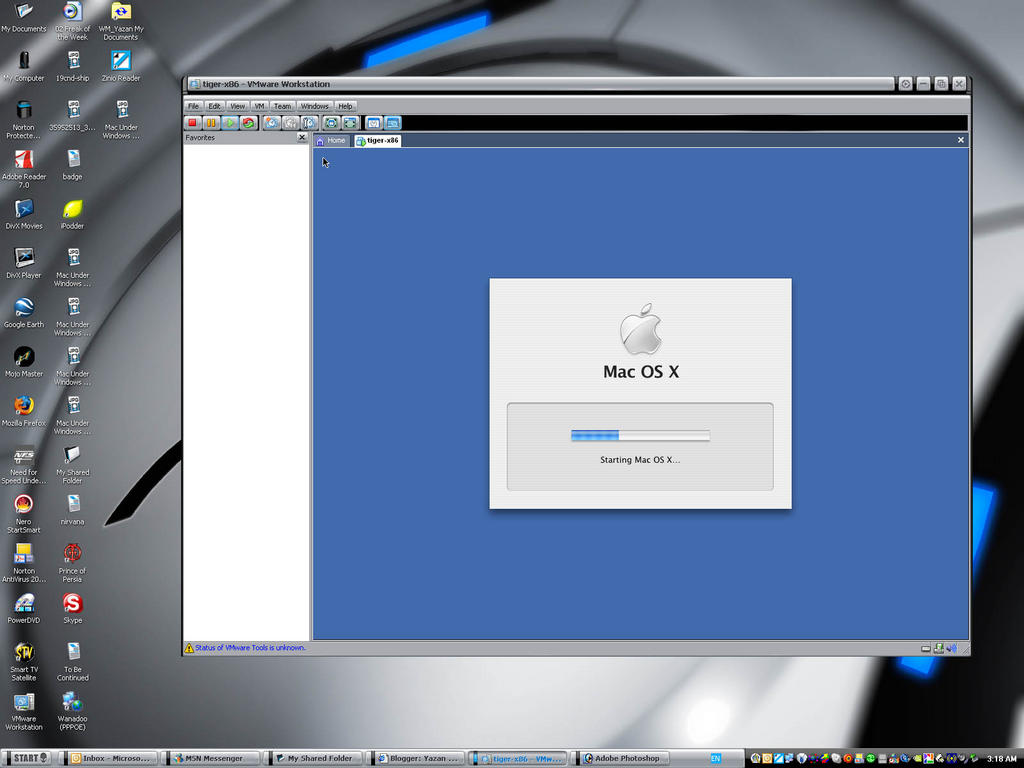Open the Team menu
This screenshot has height=768, width=1024.
pos(283,106)
